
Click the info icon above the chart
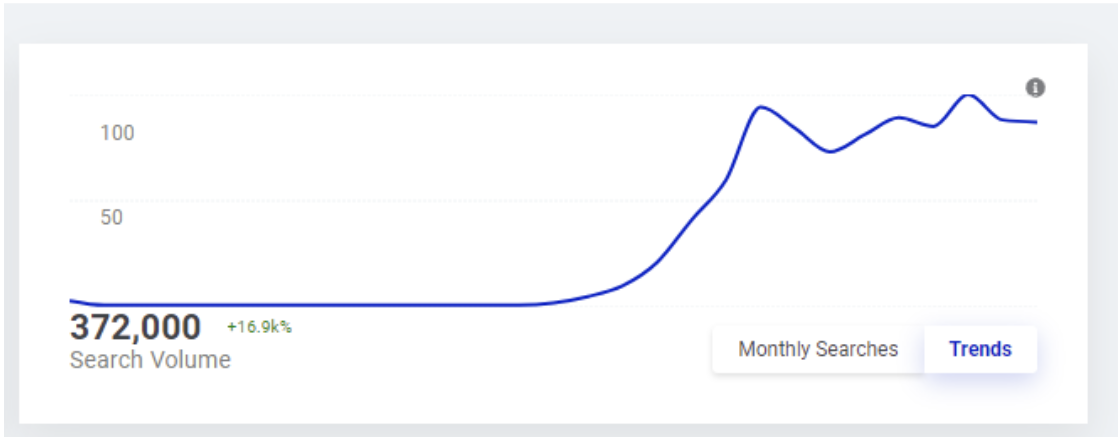[x=1036, y=88]
